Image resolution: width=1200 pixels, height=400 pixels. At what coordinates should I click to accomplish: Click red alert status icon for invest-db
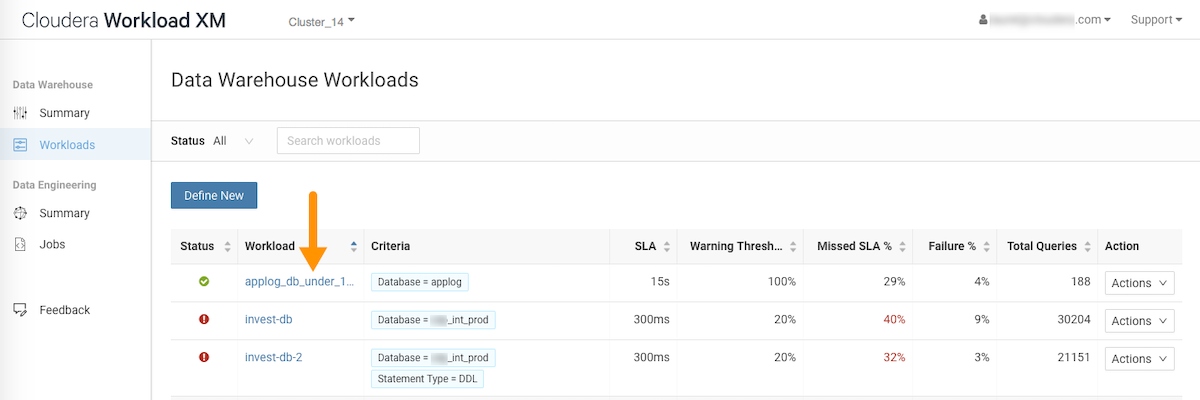(204, 320)
